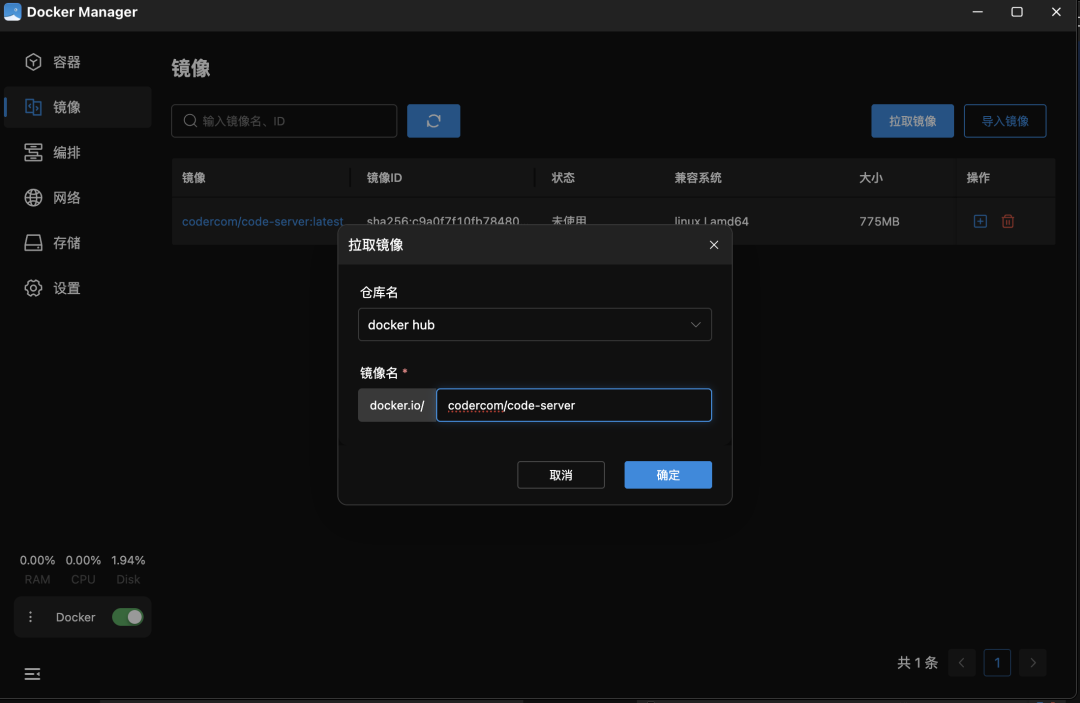
Task: Click the linux | amd64 compatibility cell
Action: pyautogui.click(x=712, y=221)
